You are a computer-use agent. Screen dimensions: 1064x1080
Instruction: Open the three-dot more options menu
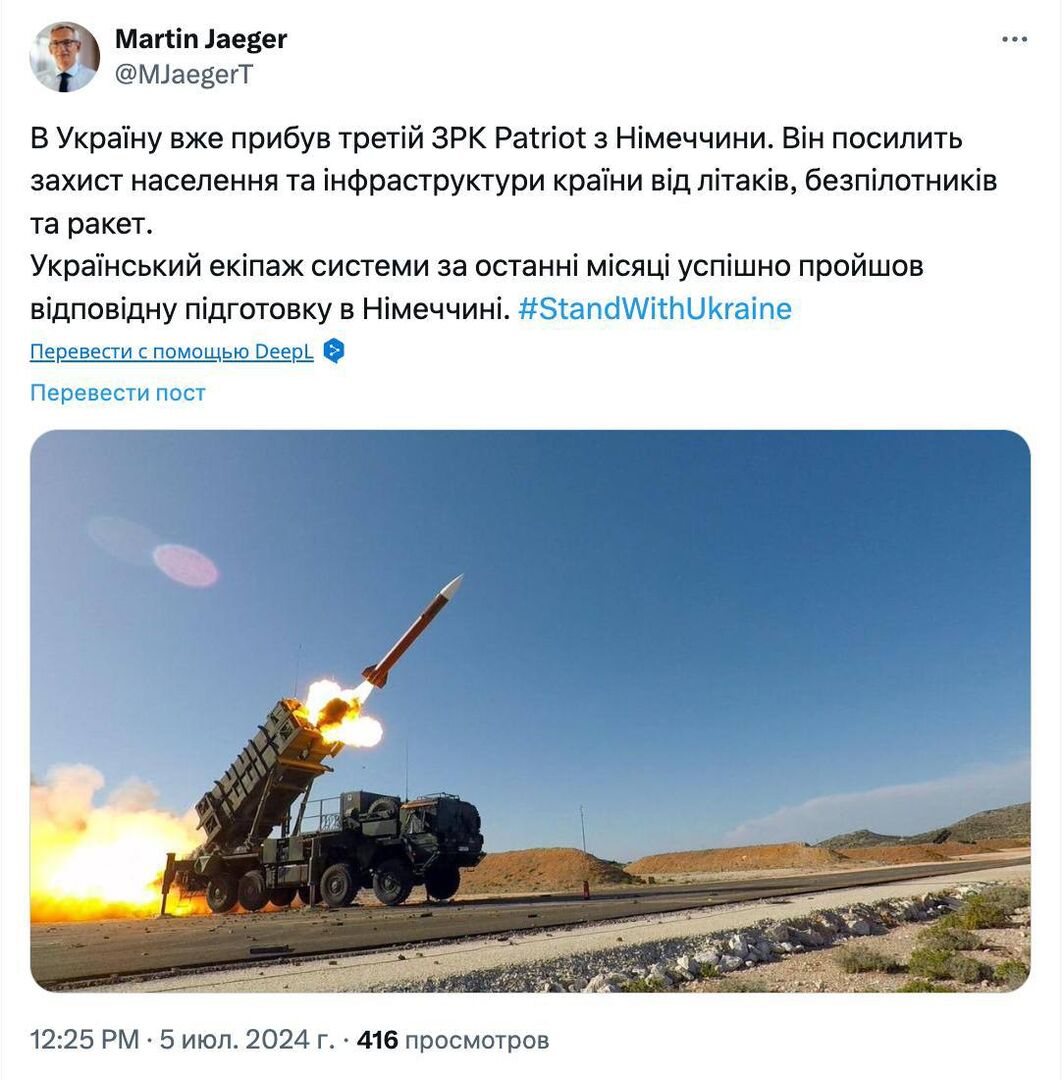click(1014, 39)
